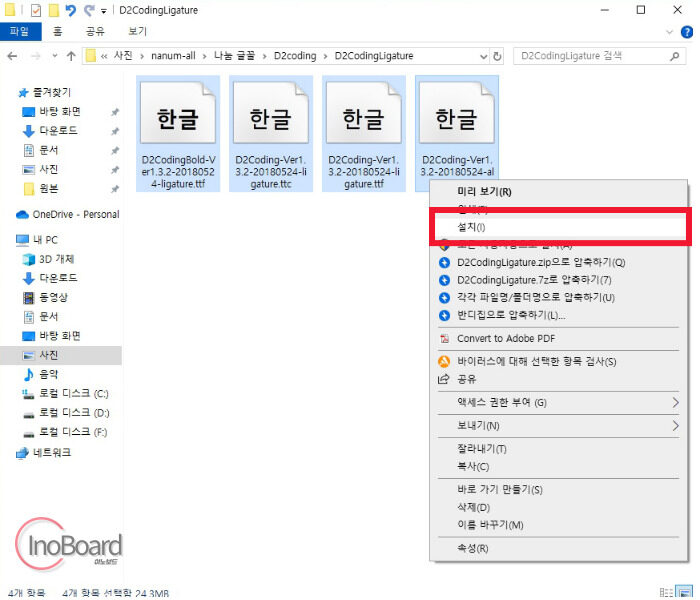Choose D2CodingLigature.zip으로 압축하기(Q)
This screenshot has height=600, width=700.
point(558,262)
